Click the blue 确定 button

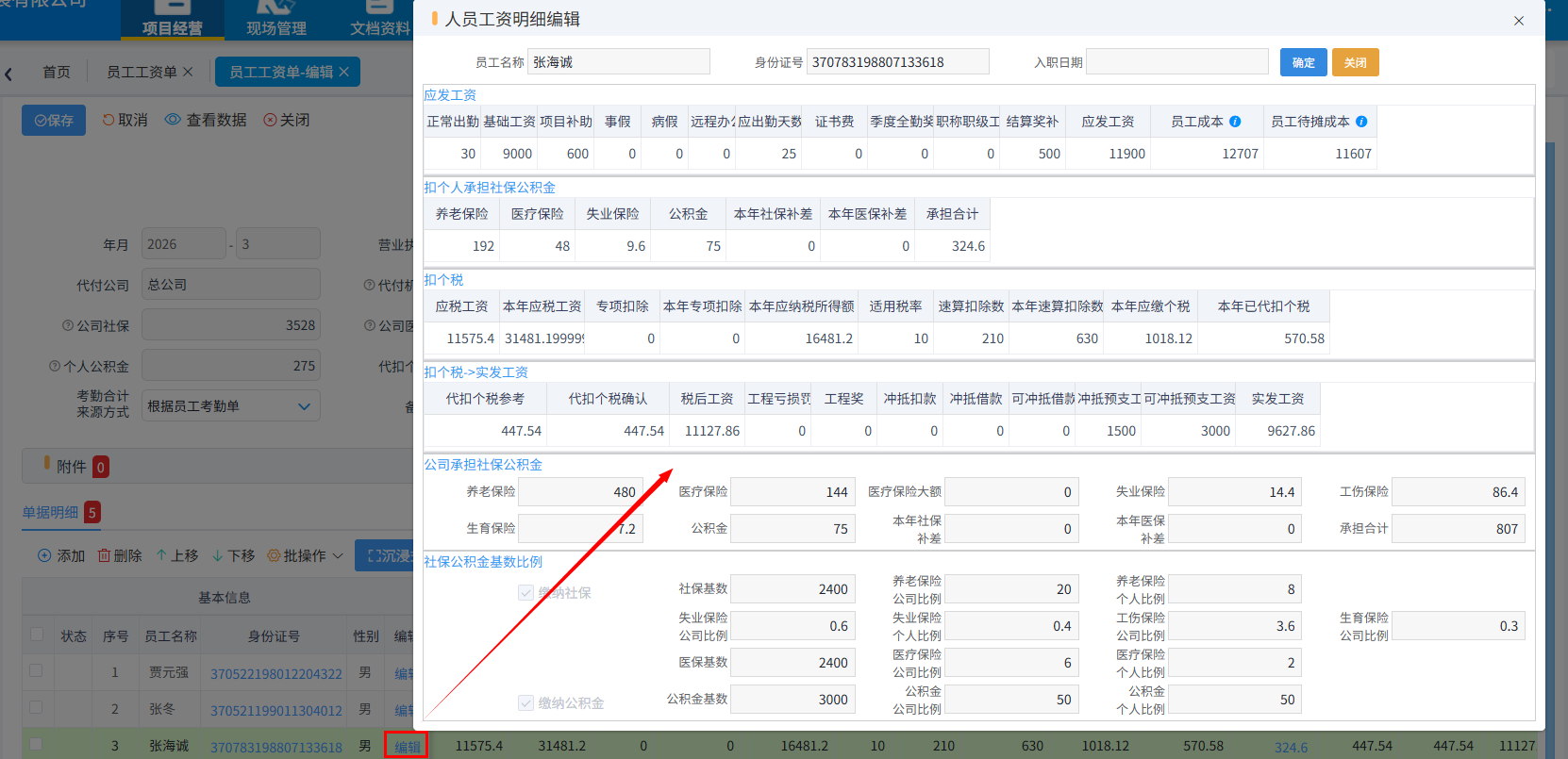(x=1304, y=62)
